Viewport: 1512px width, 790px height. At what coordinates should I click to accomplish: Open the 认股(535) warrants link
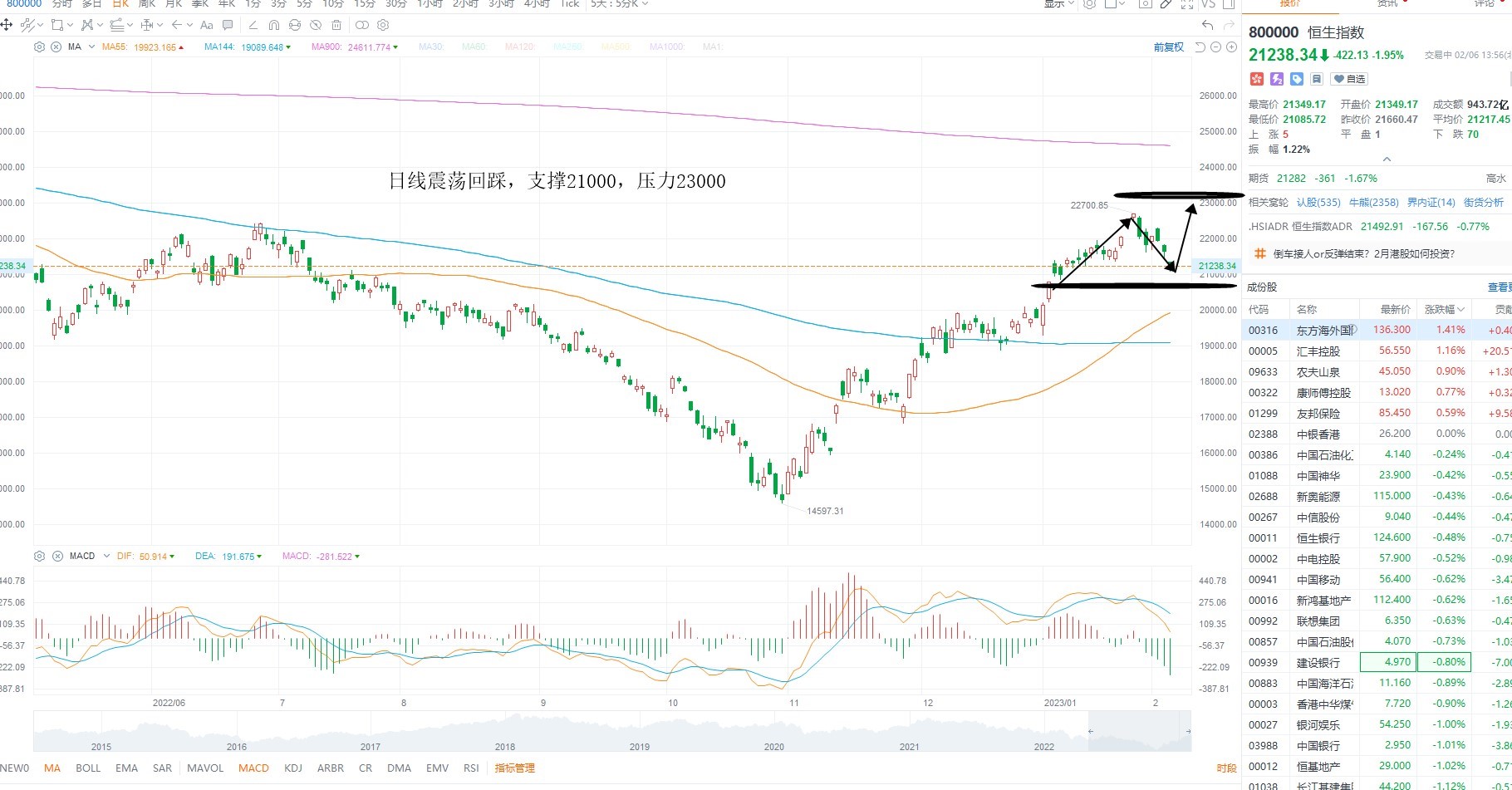[1318, 202]
